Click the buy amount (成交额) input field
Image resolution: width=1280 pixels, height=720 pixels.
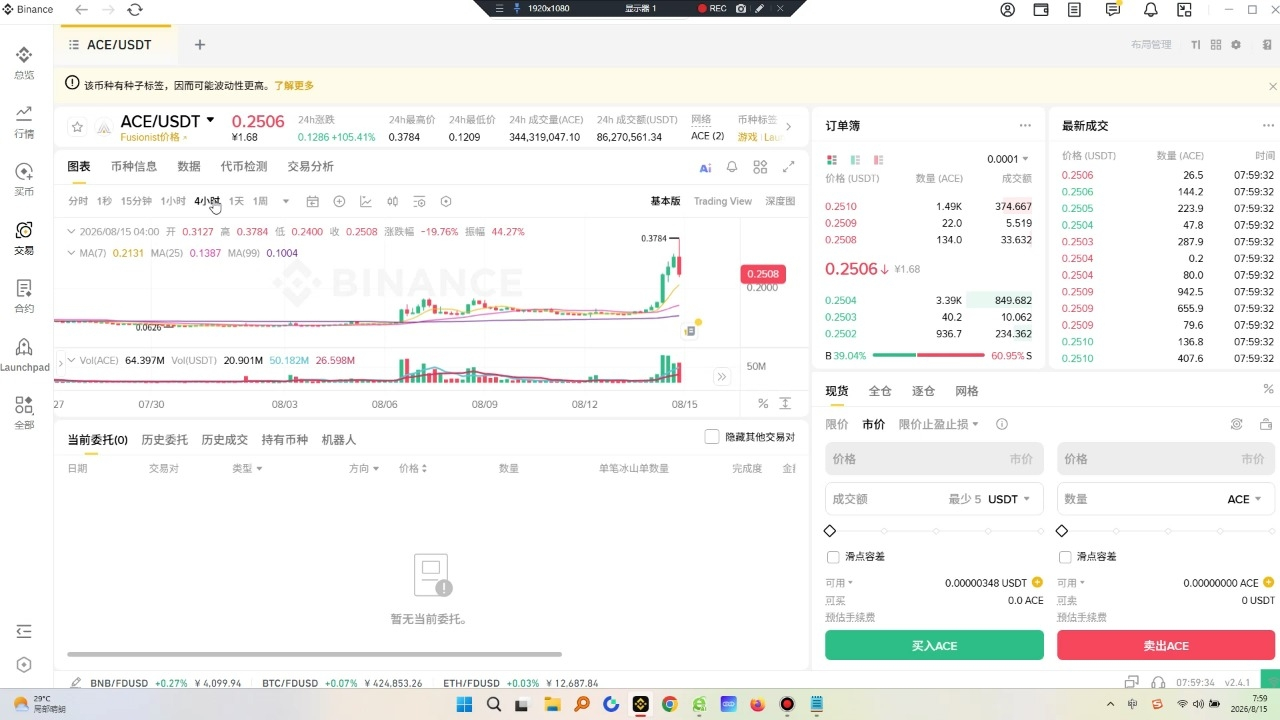click(934, 499)
